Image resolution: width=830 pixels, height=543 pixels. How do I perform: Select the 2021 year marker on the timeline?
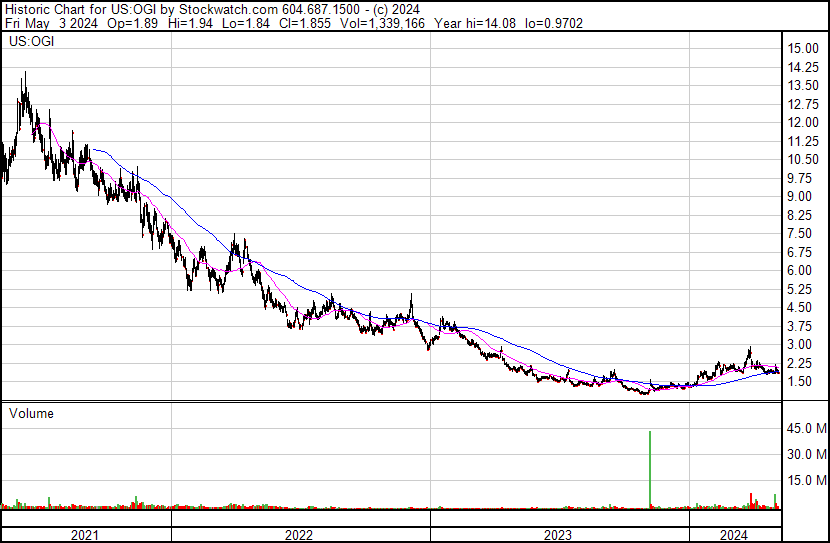85,535
